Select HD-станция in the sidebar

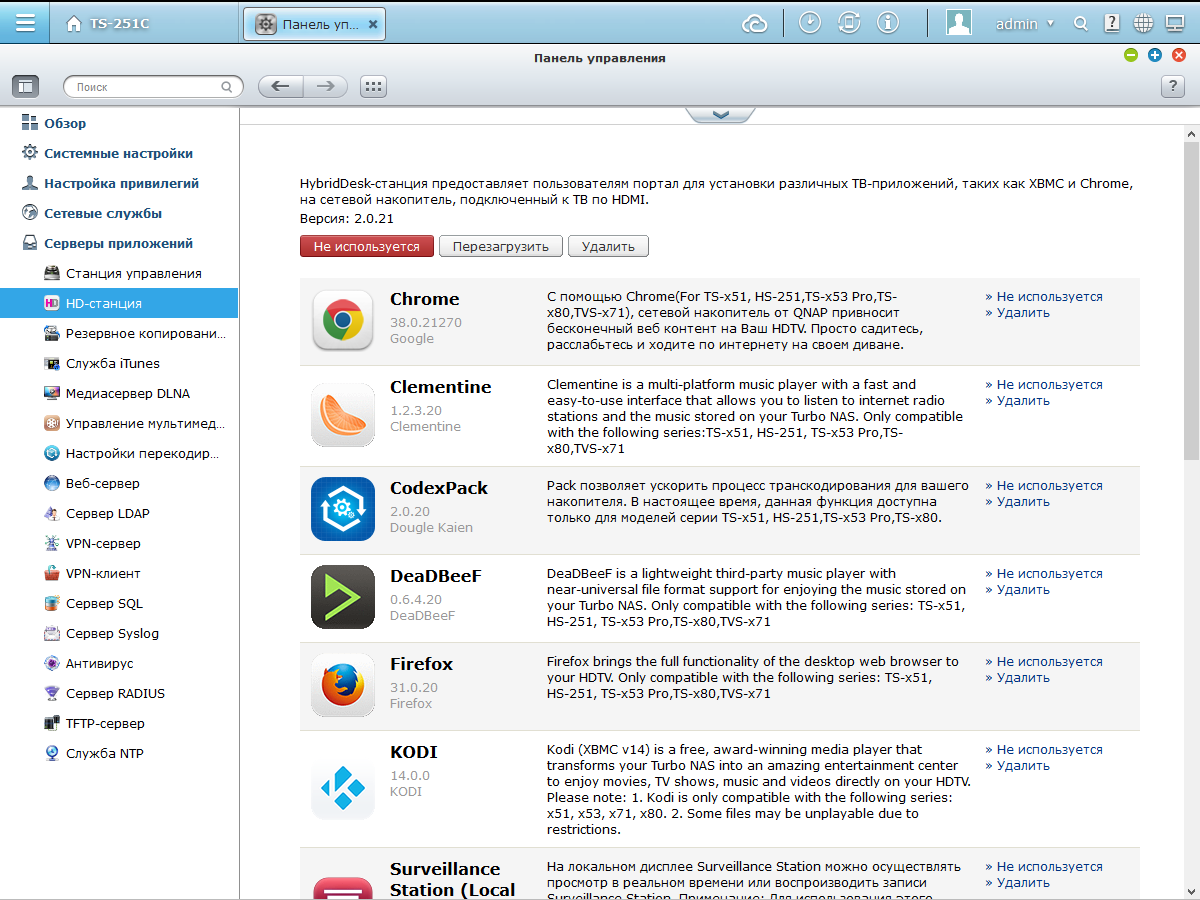(119, 303)
